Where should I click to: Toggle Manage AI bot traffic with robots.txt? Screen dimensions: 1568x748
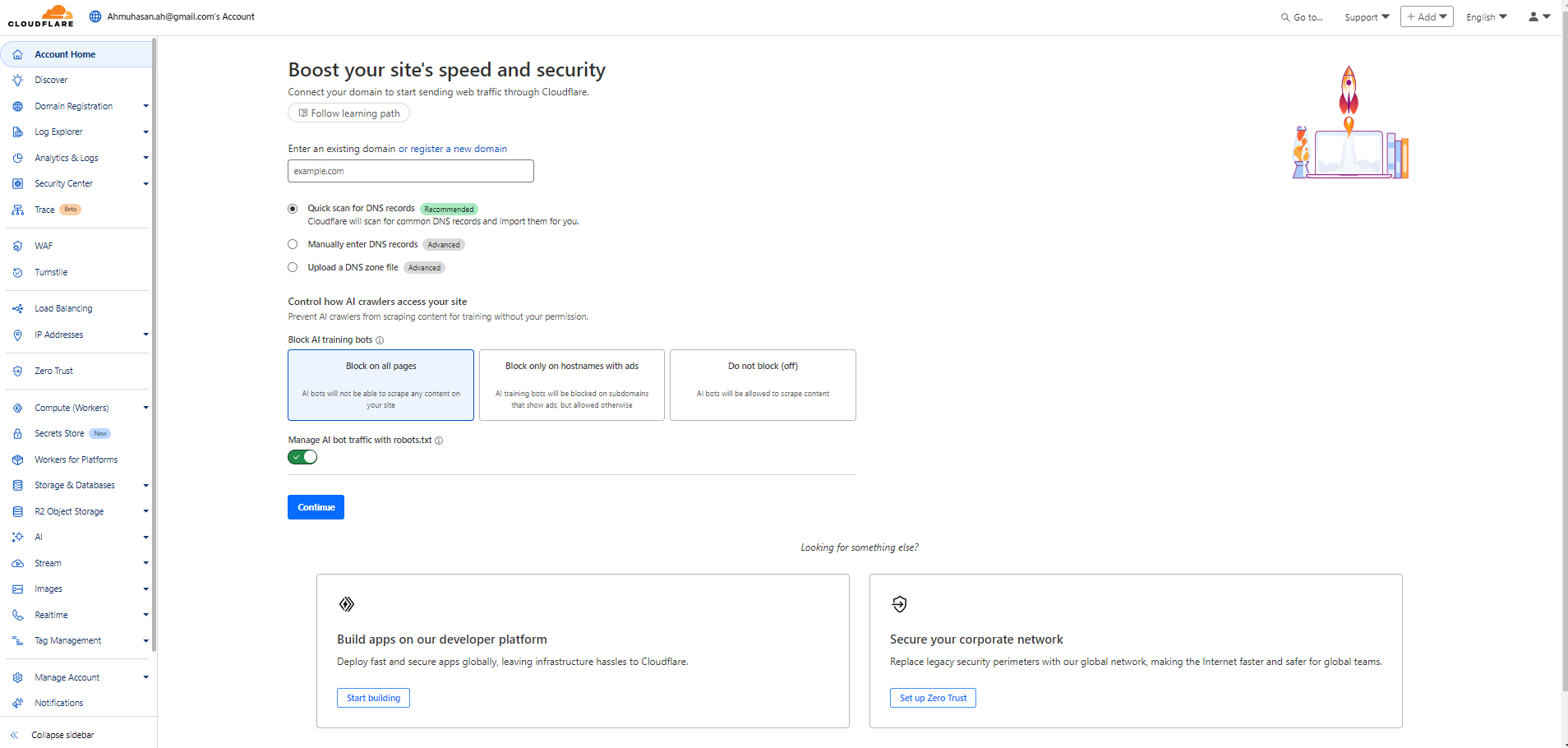[302, 457]
